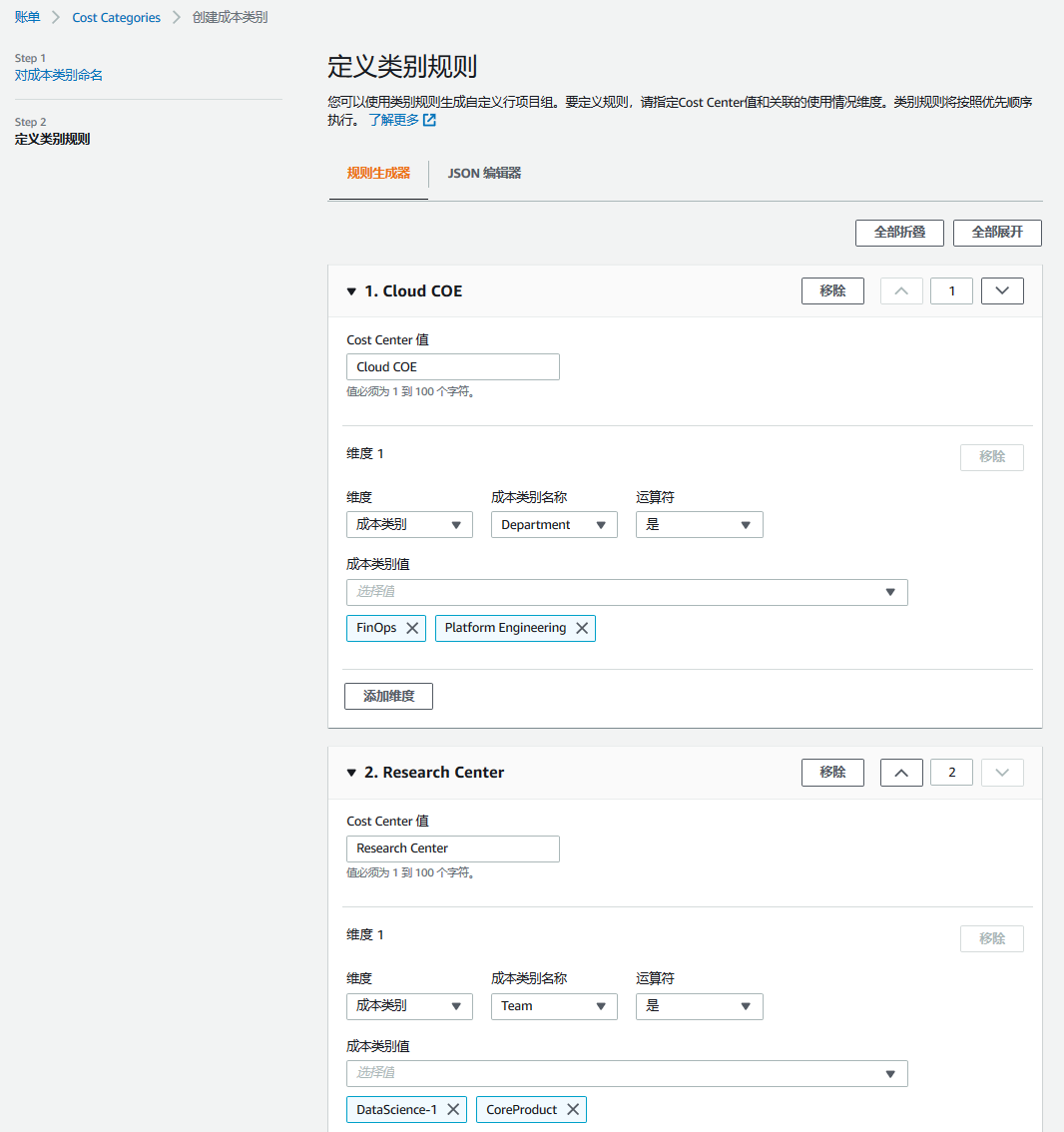
Task: Open Step 1 对成本类别命名 link
Action: click(x=59, y=75)
